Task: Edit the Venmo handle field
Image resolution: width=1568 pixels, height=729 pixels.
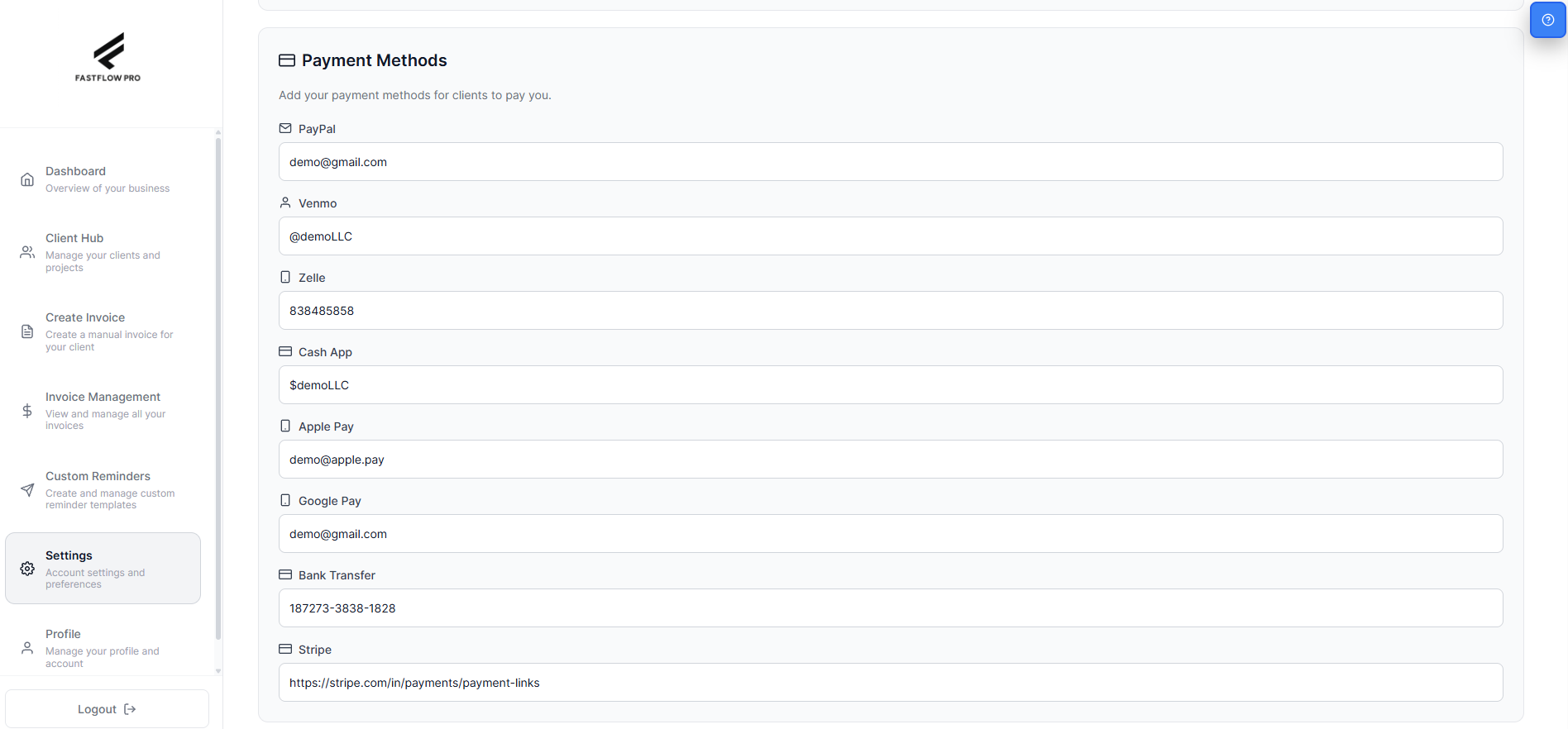Action: click(890, 236)
